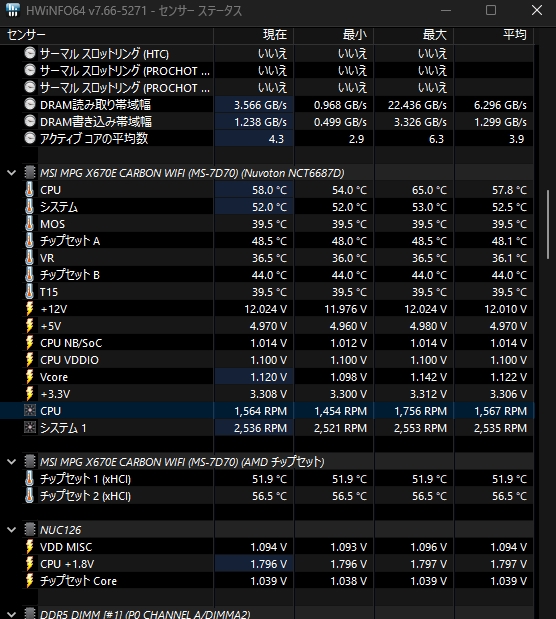Maximize the HWiNFO64 window

(491, 10)
